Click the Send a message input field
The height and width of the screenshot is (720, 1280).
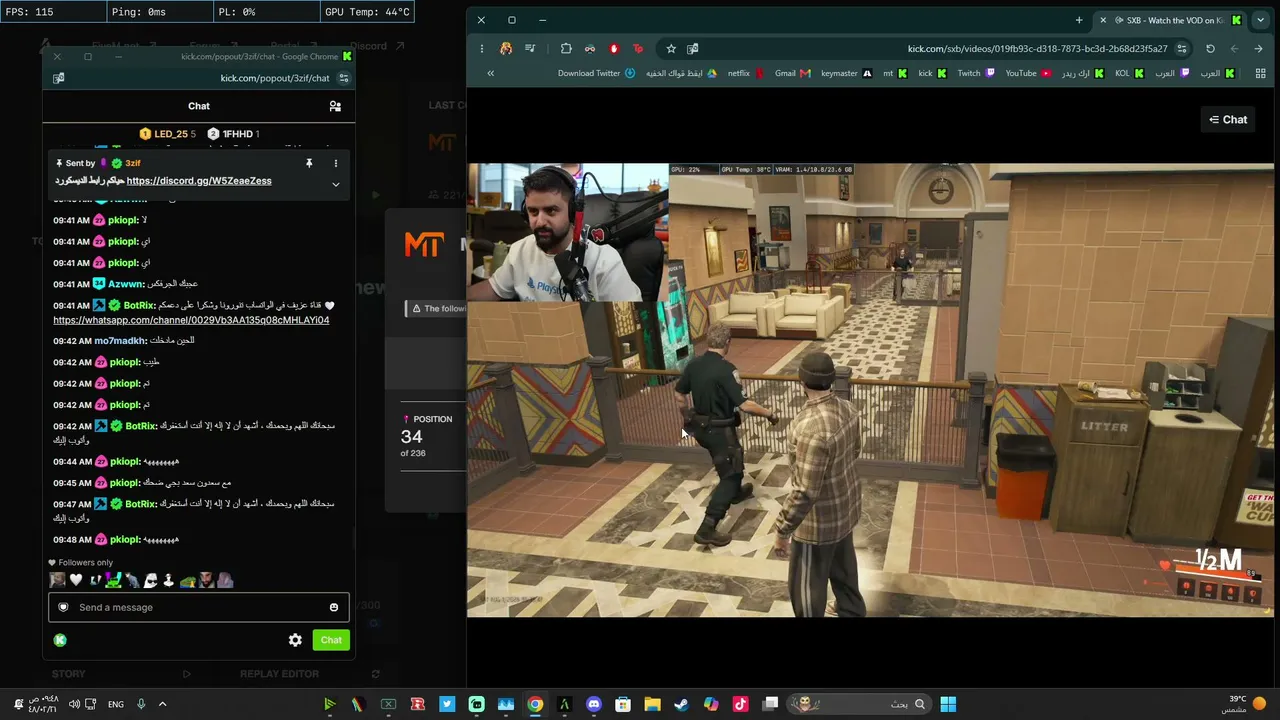(199, 607)
